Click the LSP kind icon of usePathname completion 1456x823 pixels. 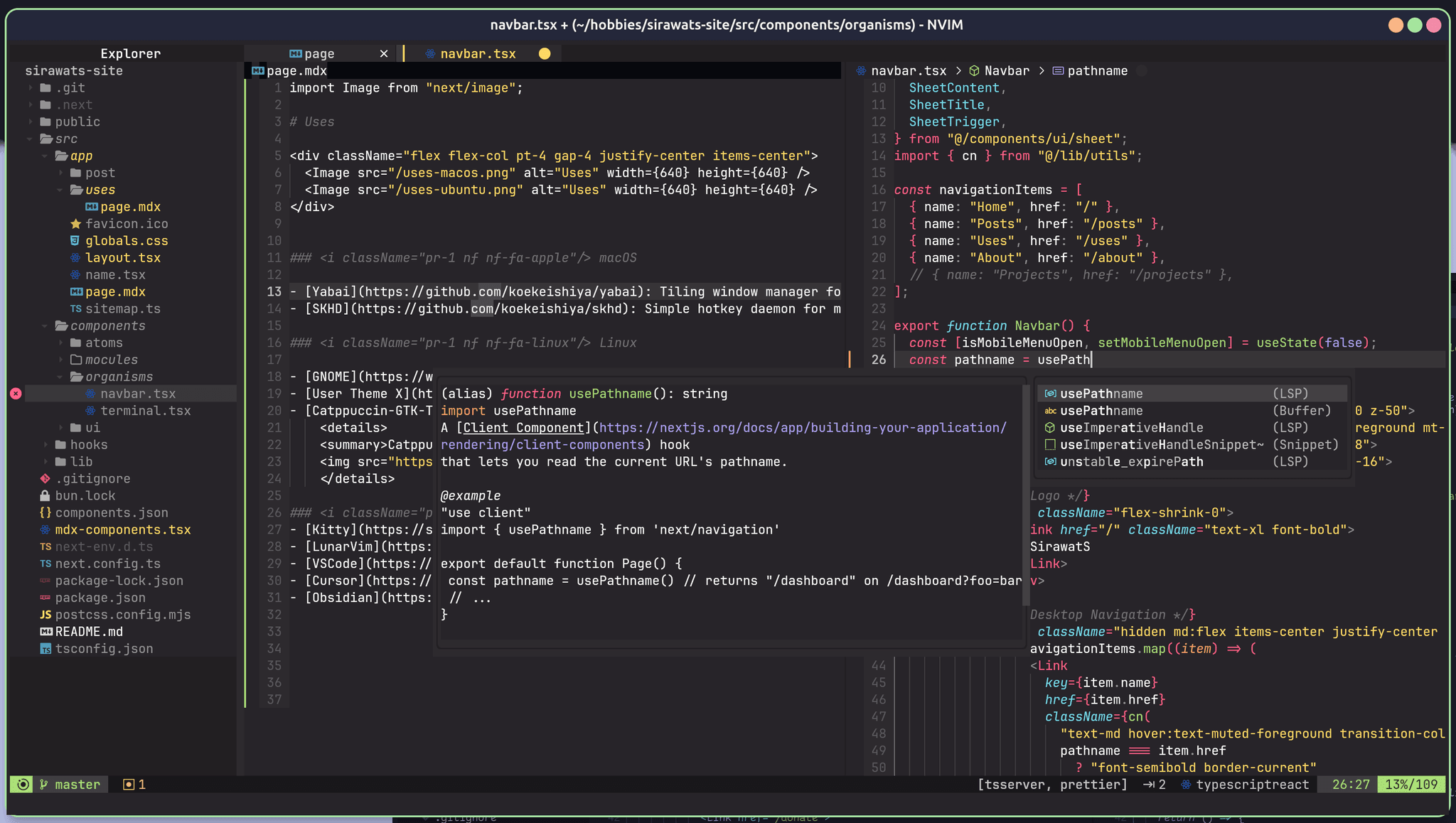pyautogui.click(x=1050, y=394)
